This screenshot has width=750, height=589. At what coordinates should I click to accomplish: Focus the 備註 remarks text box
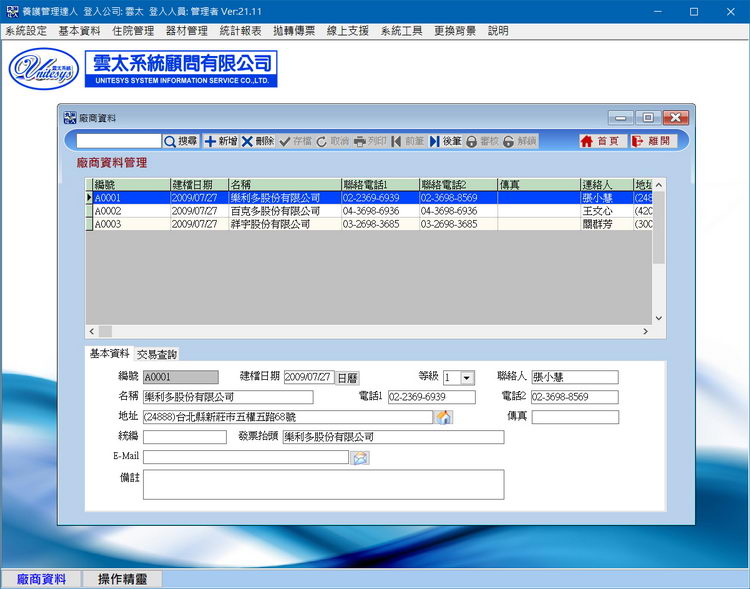323,485
